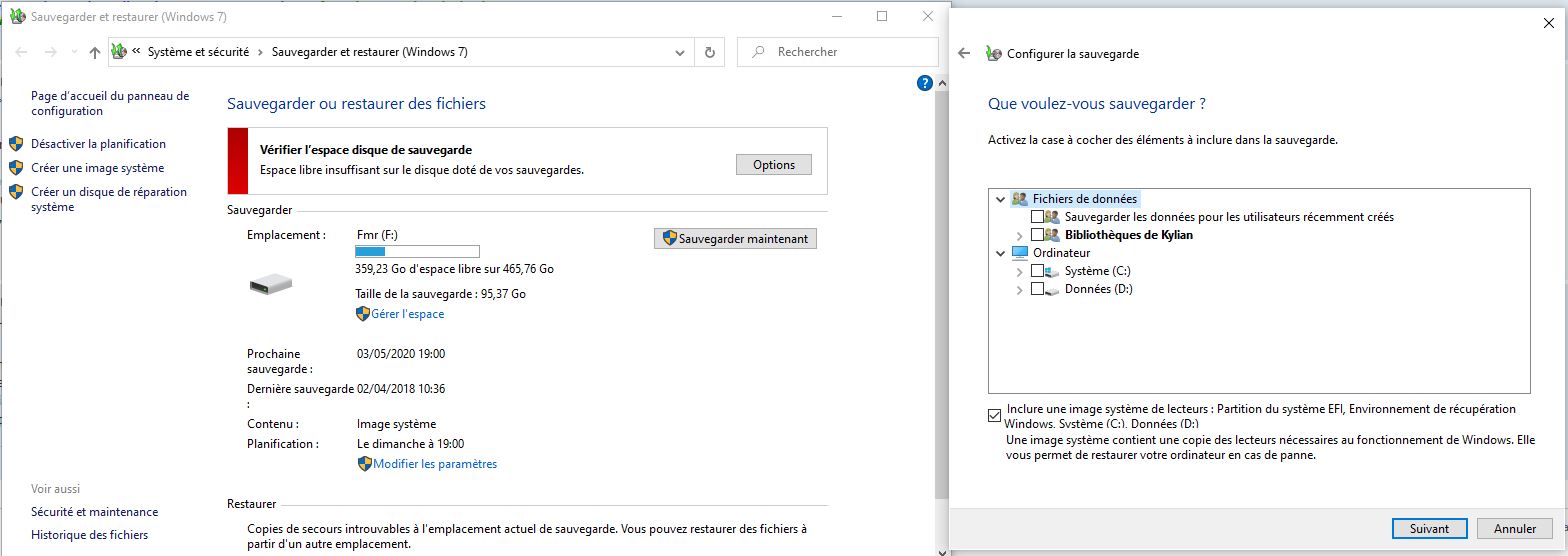Click shield icon next to Désactiver la planification
The height and width of the screenshot is (556, 1568).
click(16, 144)
